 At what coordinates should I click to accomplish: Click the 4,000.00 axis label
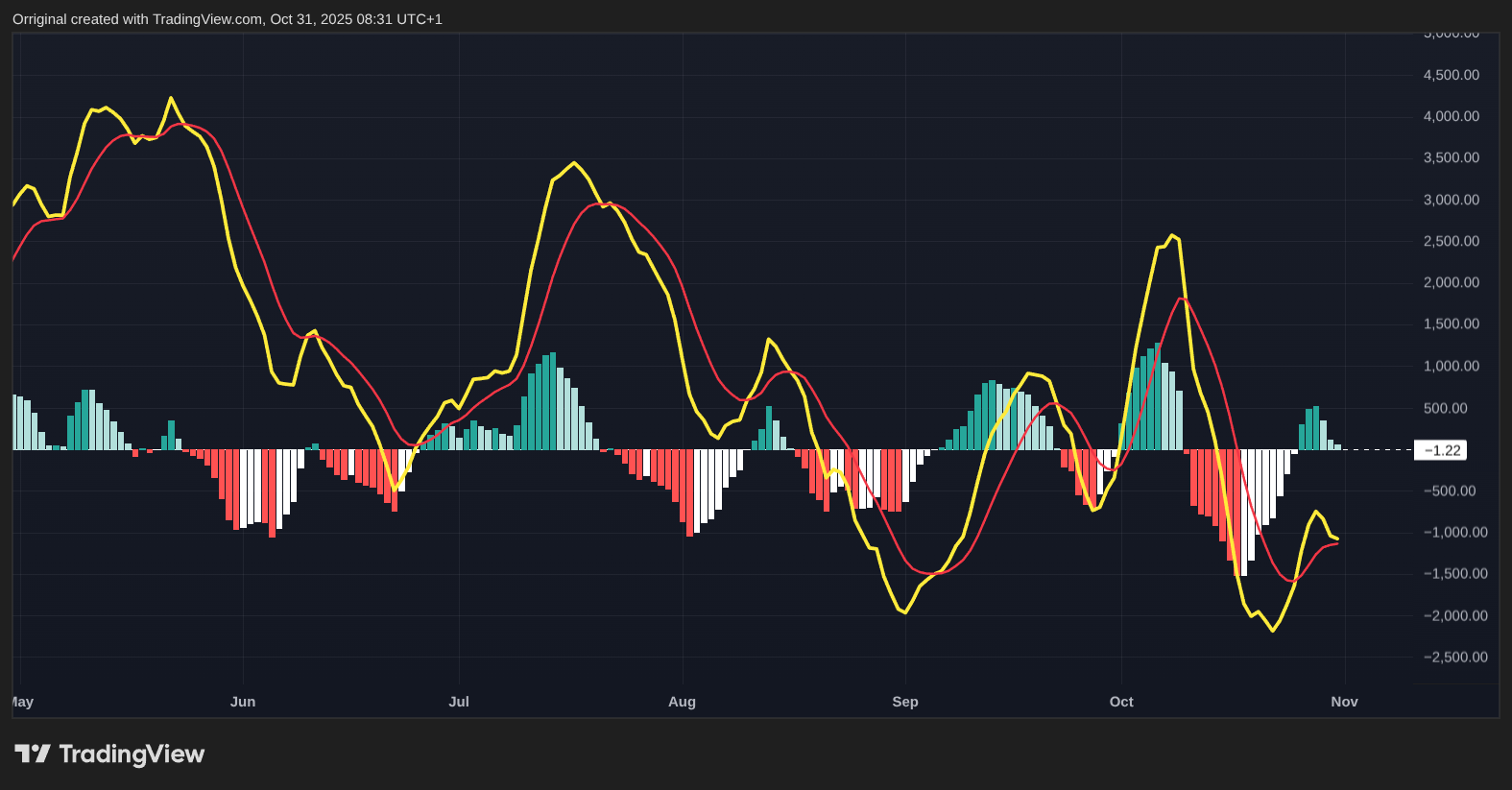(x=1451, y=116)
